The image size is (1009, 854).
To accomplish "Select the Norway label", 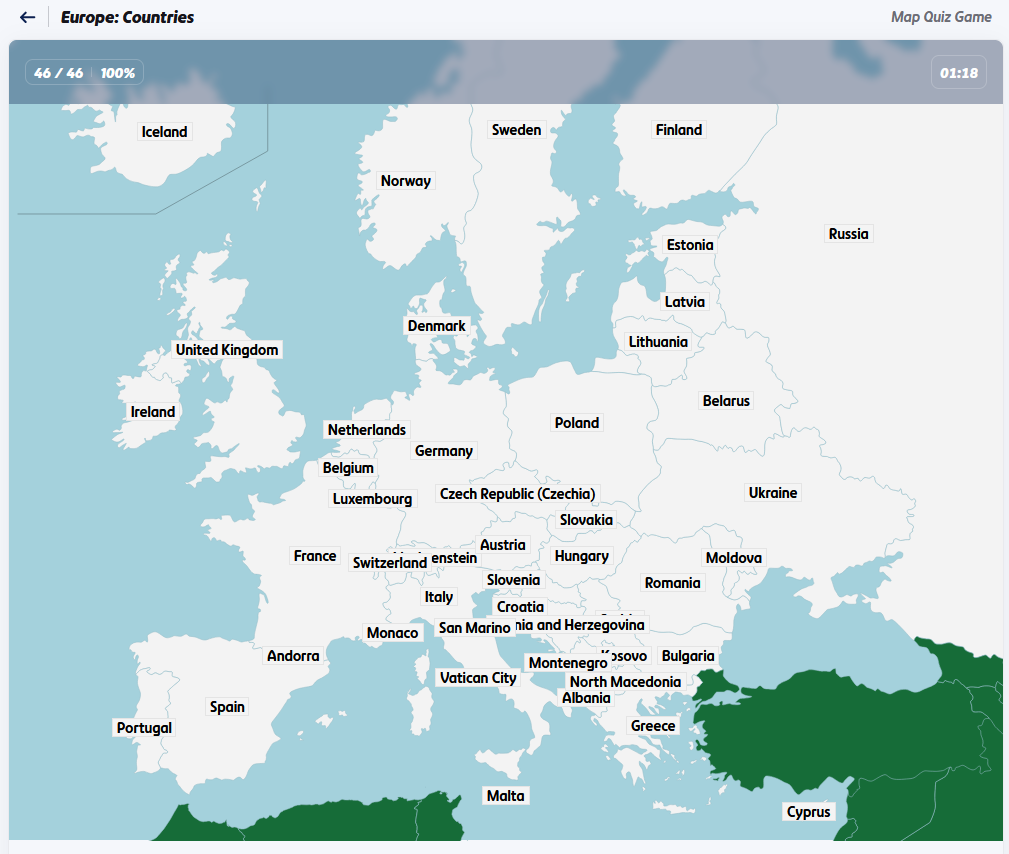I will coord(406,181).
